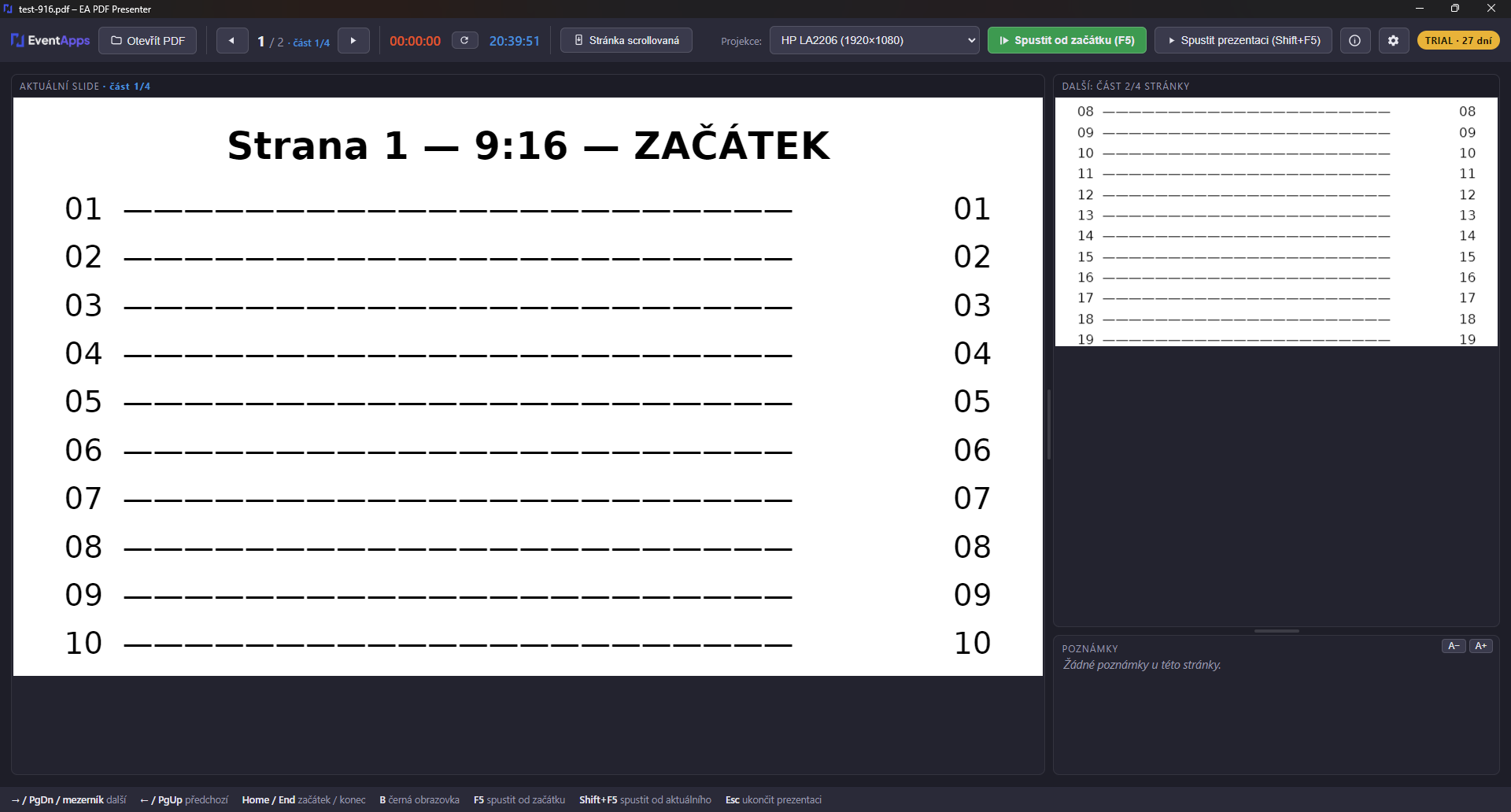The height and width of the screenshot is (812, 1511).
Task: Click the notes panel resize handle
Action: [x=1276, y=631]
